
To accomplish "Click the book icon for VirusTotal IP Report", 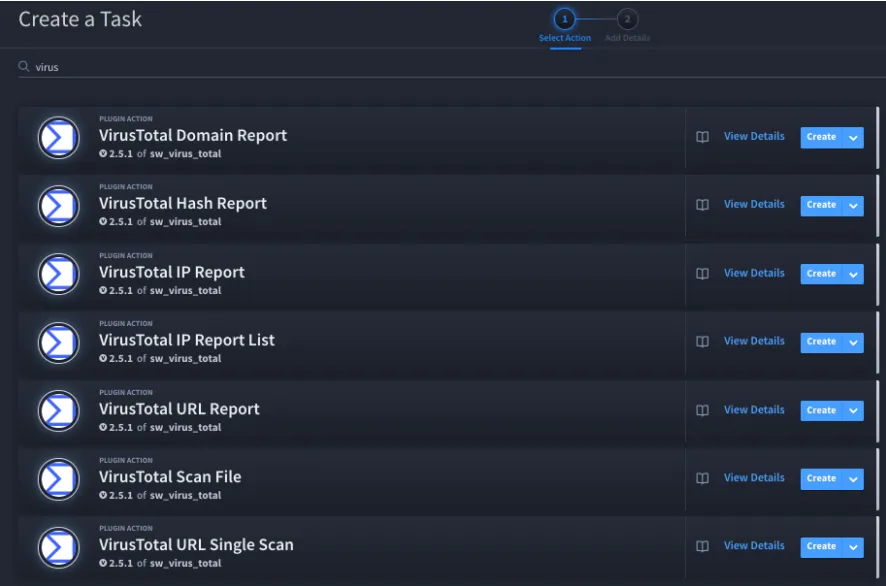I will tap(702, 274).
